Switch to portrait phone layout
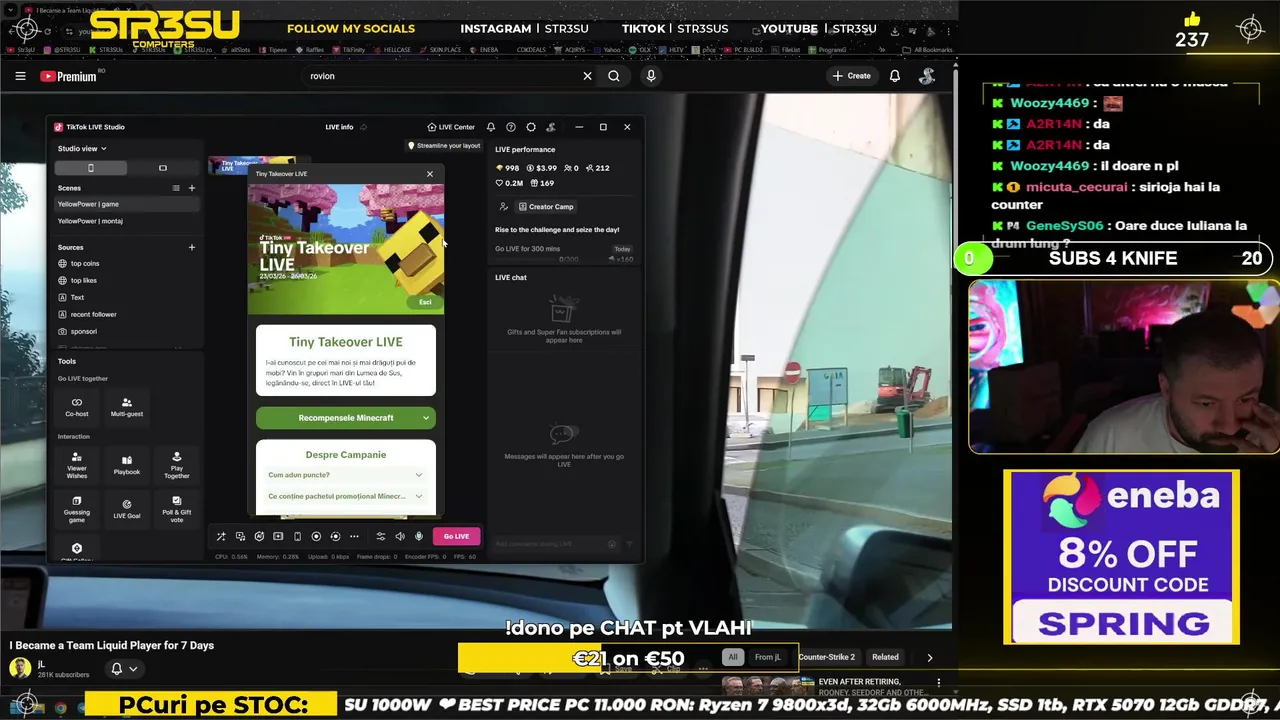 [x=90, y=168]
